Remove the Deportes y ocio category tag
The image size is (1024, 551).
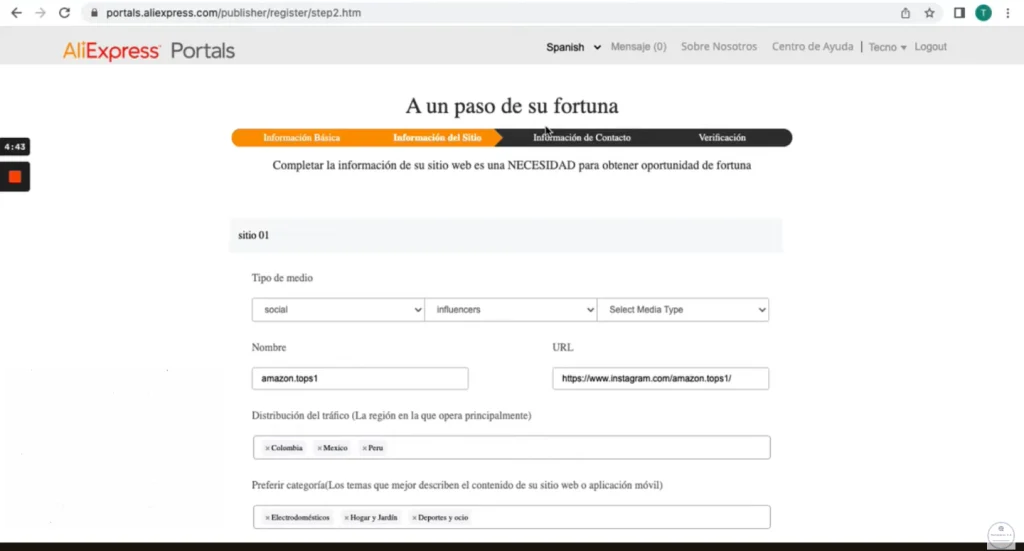coord(414,518)
